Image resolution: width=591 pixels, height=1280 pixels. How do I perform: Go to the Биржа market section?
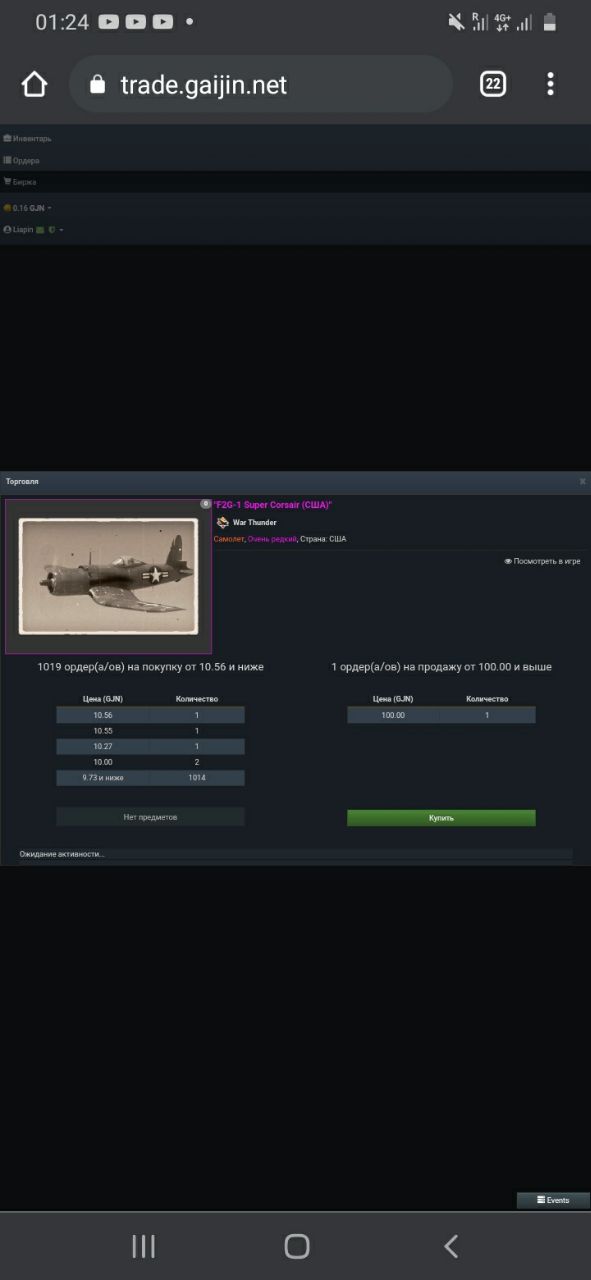click(x=21, y=182)
